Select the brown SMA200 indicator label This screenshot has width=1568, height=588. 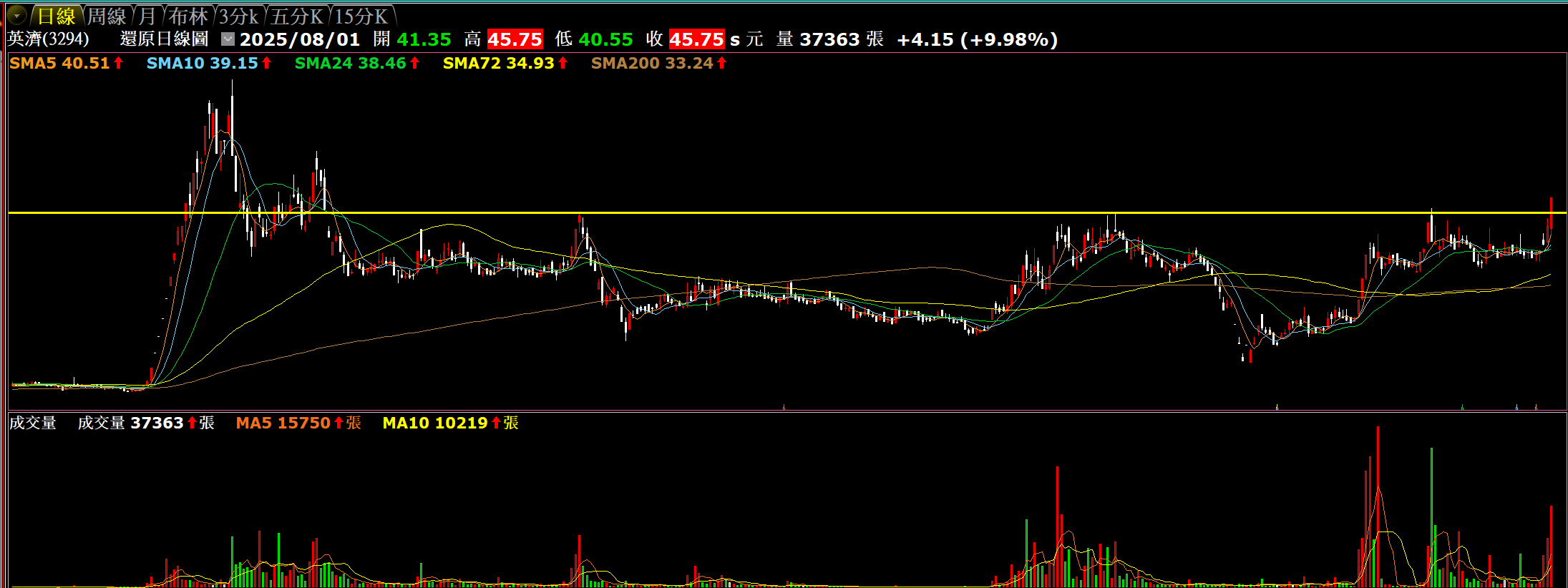pyautogui.click(x=651, y=63)
